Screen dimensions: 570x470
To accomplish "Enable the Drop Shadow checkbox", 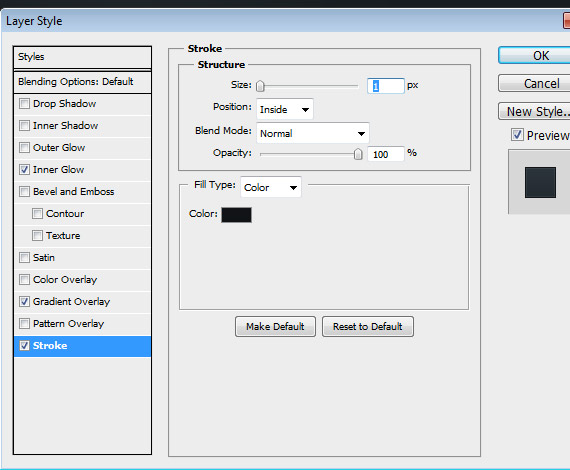I will [24, 104].
